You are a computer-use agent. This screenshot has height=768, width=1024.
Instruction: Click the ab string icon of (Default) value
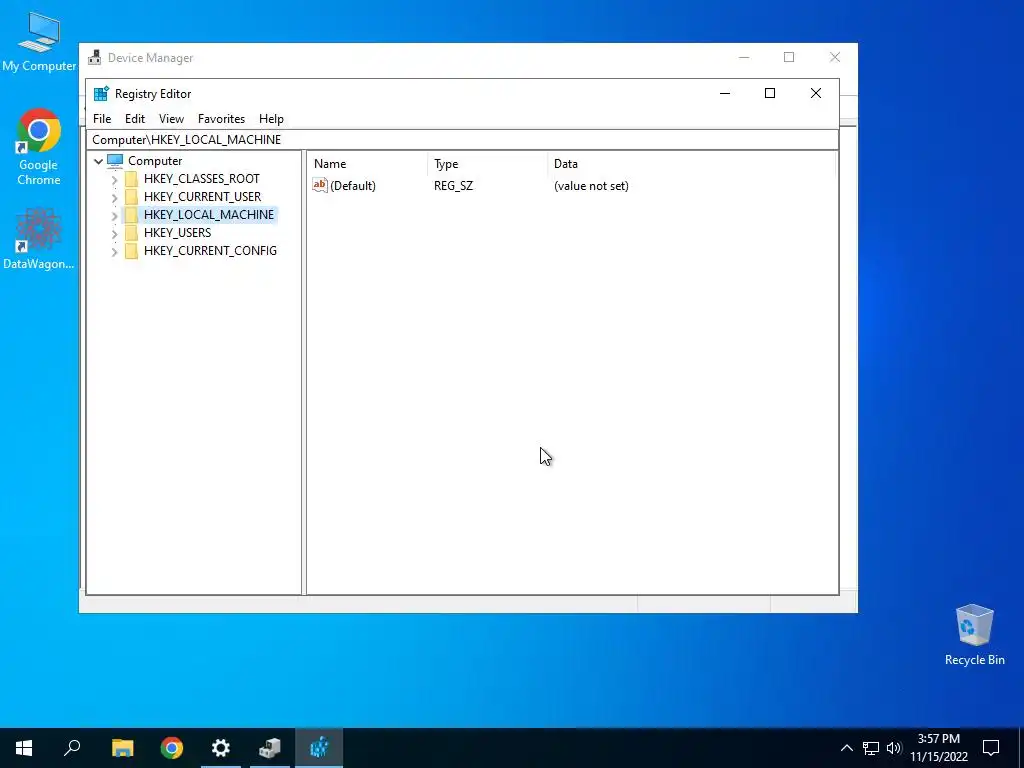[x=320, y=185]
